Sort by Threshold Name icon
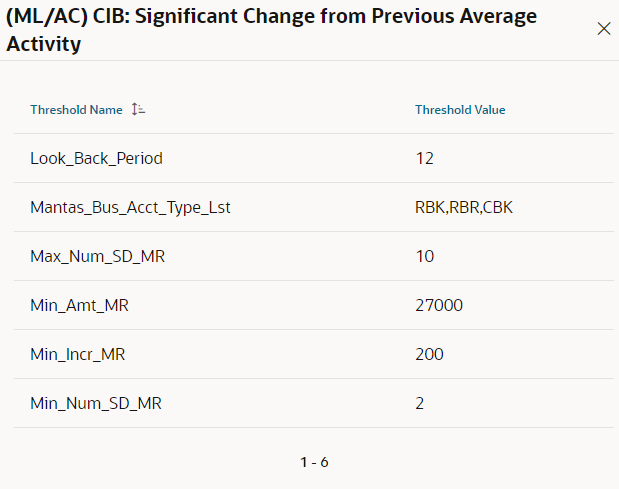This screenshot has width=619, height=489. coord(138,109)
